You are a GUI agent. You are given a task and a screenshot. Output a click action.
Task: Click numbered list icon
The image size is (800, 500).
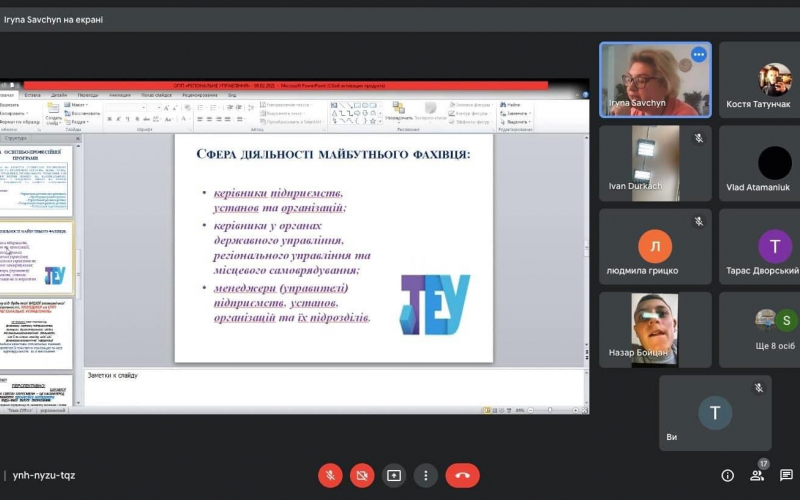(x=215, y=108)
